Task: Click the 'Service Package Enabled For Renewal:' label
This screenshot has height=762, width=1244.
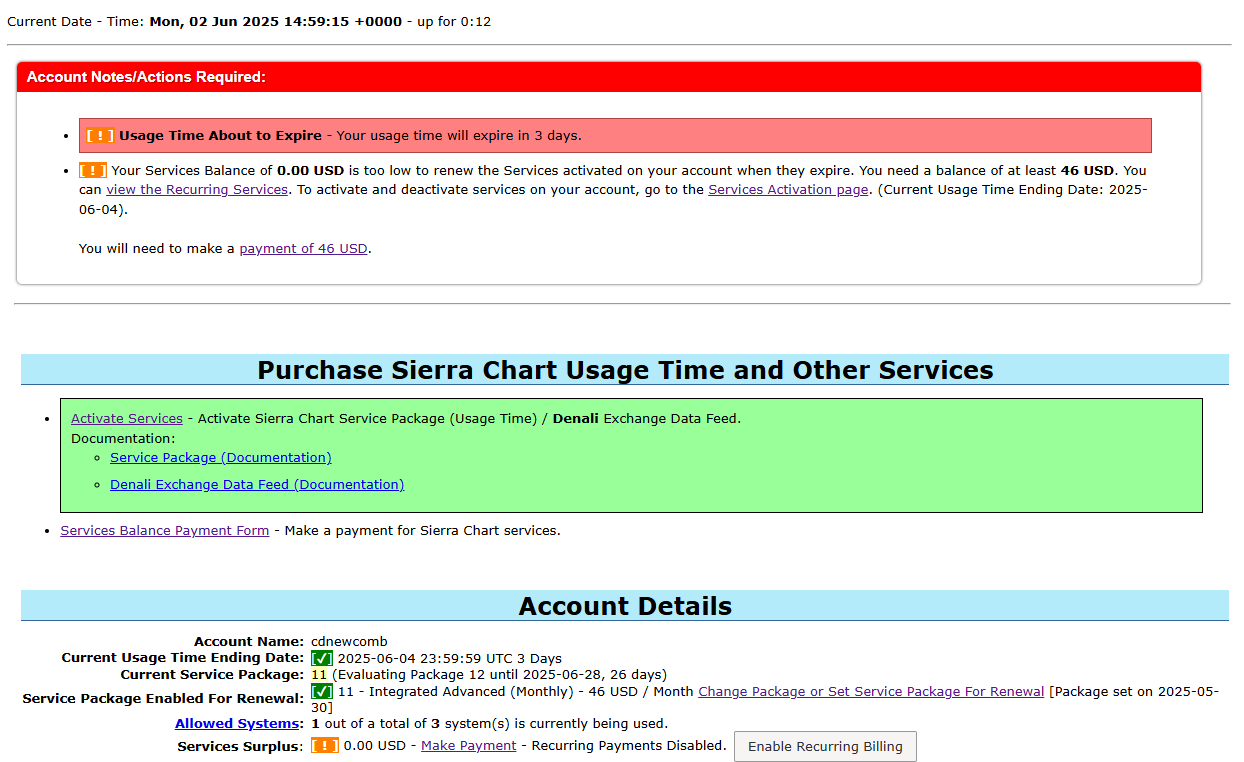Action: click(163, 698)
